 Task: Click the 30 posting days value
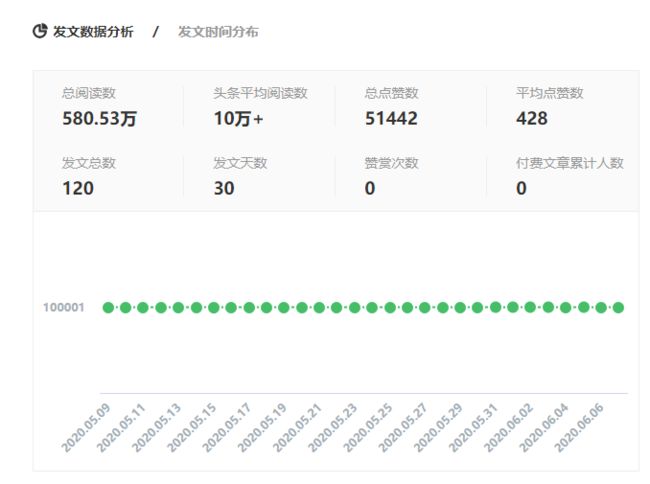pos(224,189)
